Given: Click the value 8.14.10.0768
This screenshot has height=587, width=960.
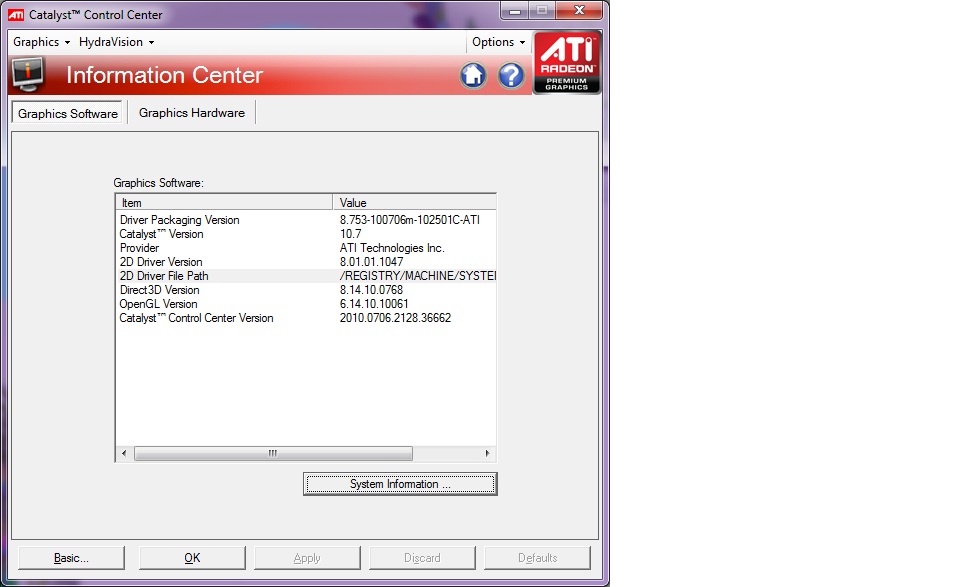Looking at the screenshot, I should (372, 290).
